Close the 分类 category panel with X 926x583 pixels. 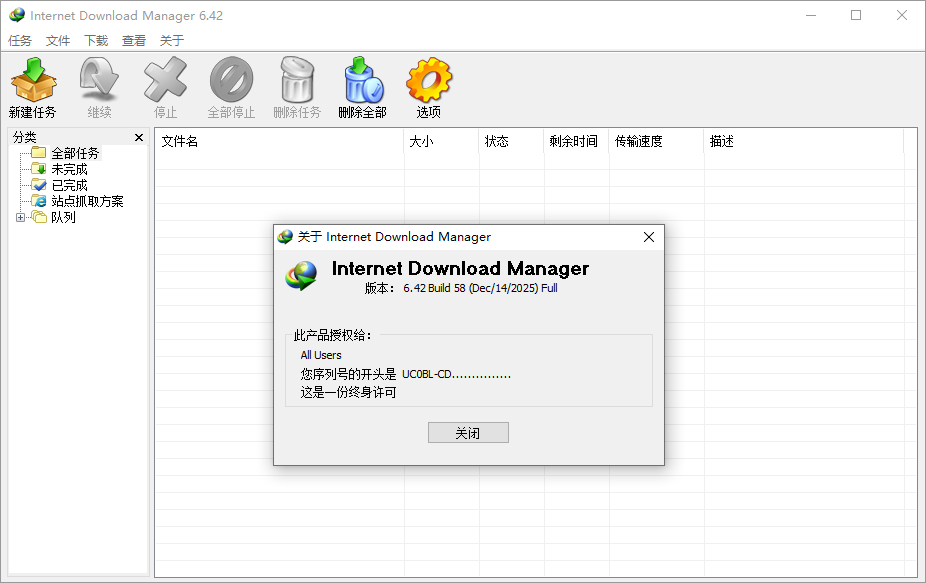(139, 137)
